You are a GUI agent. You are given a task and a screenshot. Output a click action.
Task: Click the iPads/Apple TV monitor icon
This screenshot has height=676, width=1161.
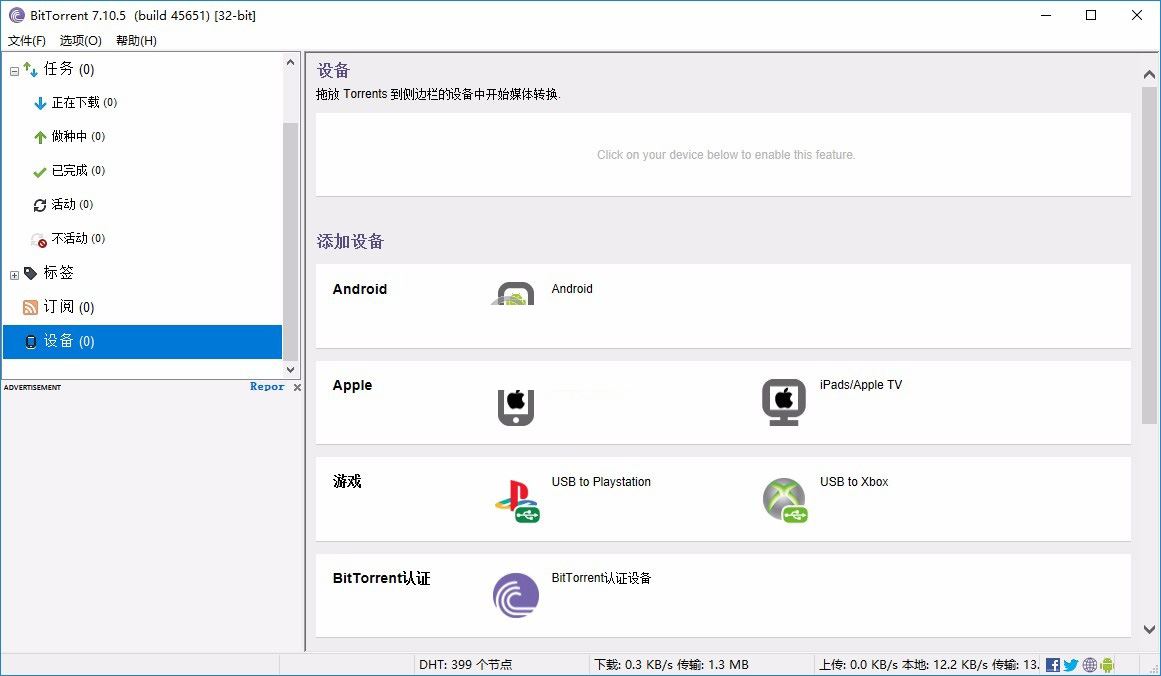[783, 403]
